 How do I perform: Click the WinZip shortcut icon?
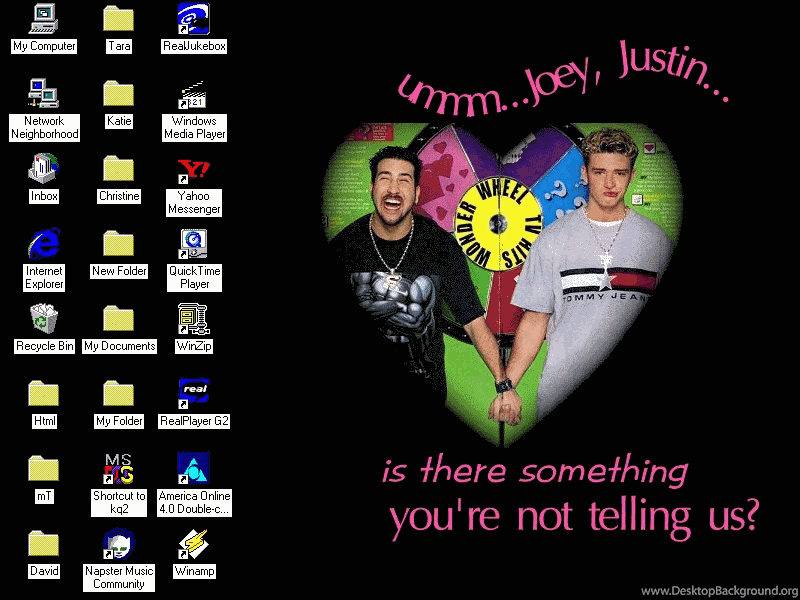click(193, 319)
